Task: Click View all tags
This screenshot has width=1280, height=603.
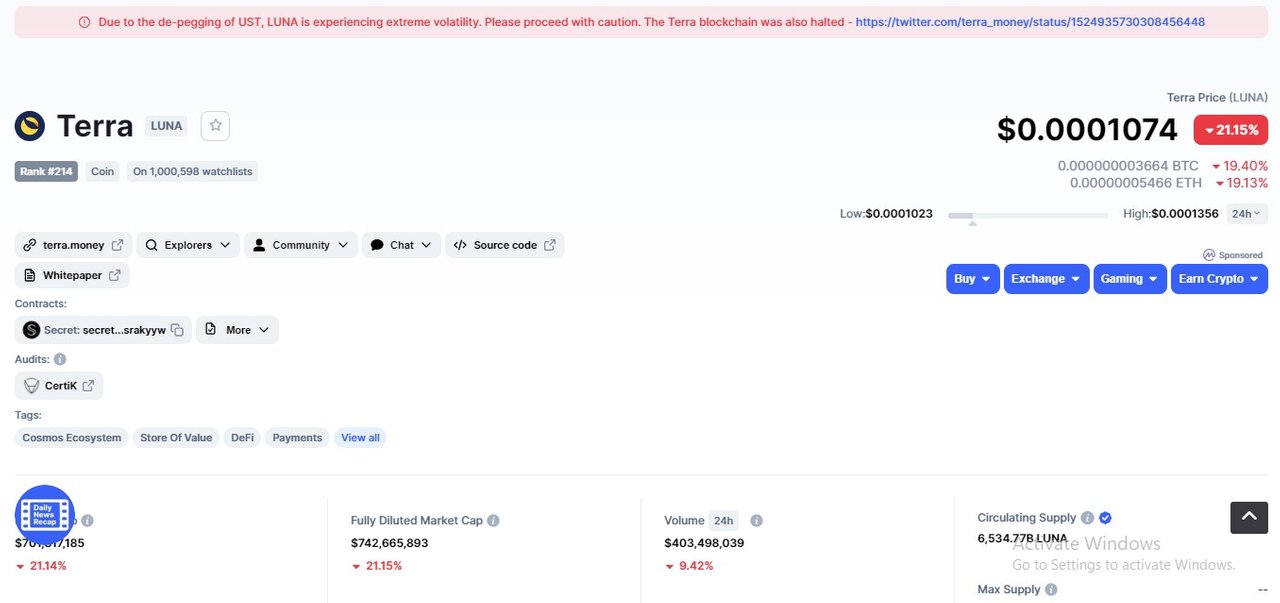Action: pos(360,438)
